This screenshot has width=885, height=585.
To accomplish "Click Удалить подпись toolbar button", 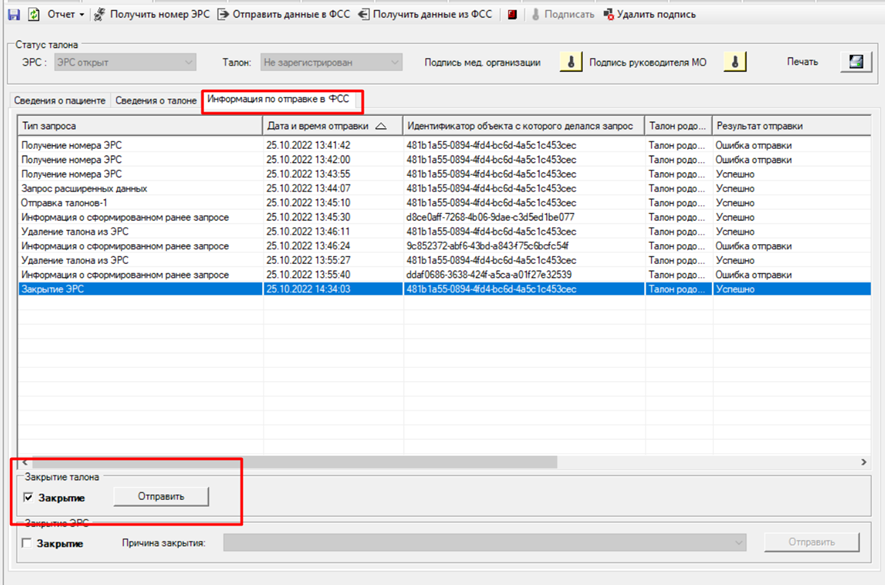I will click(x=650, y=15).
